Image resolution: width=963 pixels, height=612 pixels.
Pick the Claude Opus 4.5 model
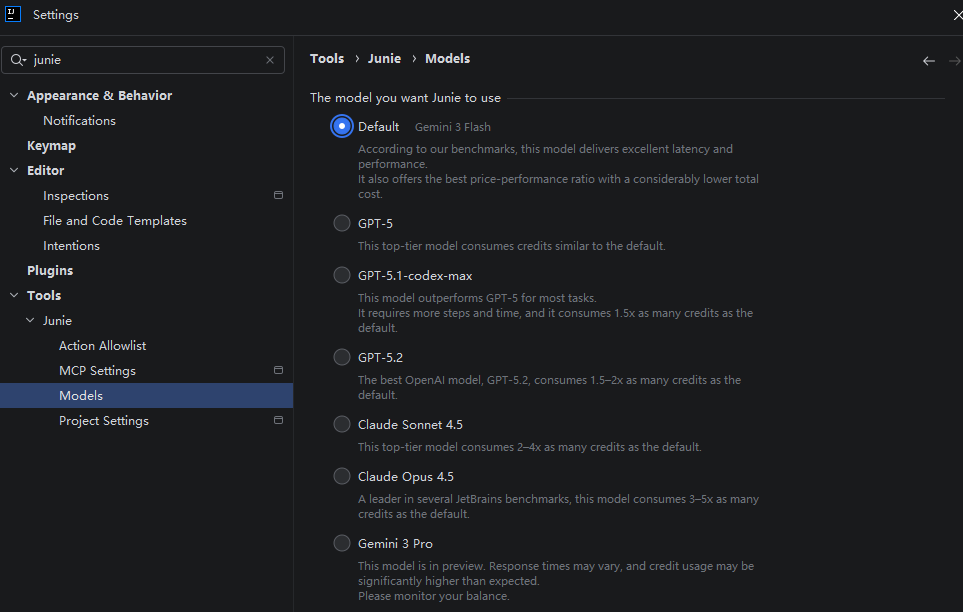tap(342, 476)
